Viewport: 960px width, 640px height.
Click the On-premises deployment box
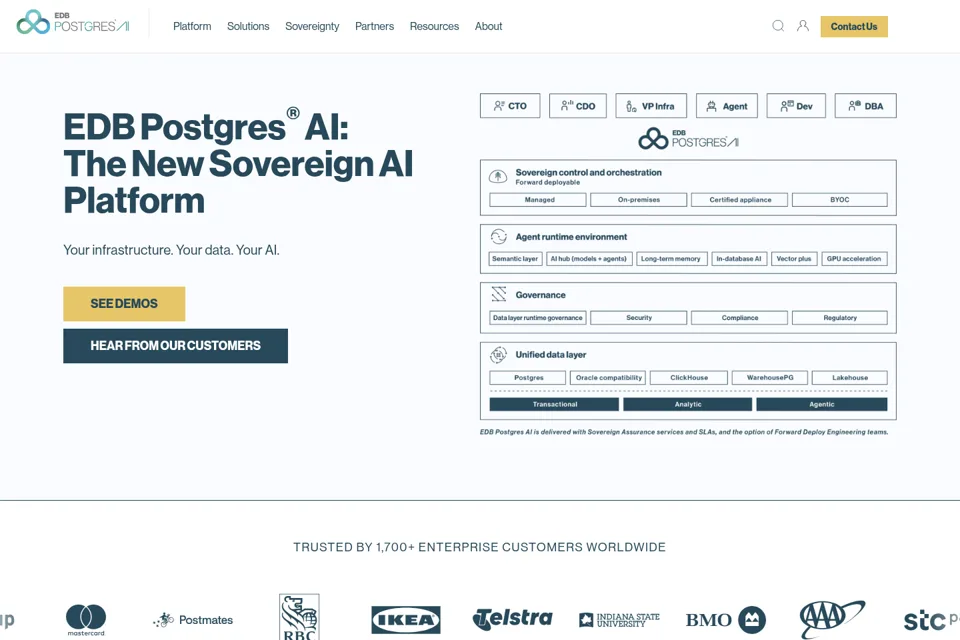click(x=639, y=200)
